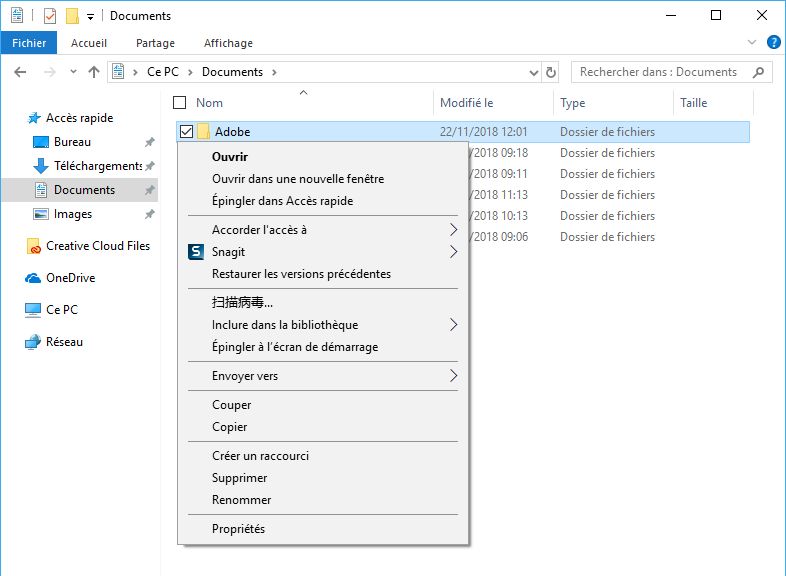Open the blue Help question mark icon
Viewport: 786px width, 576px height.
pos(773,42)
